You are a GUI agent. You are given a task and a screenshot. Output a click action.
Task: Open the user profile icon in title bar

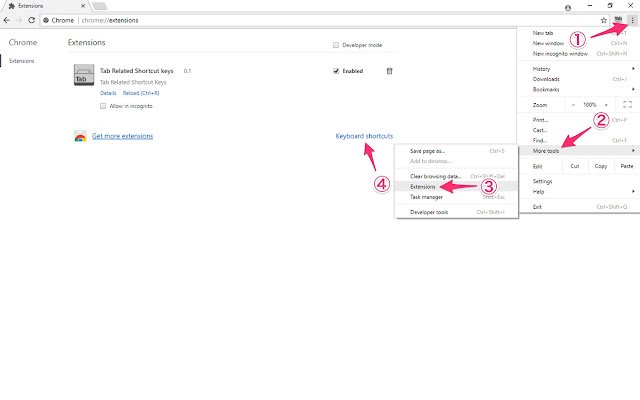[x=568, y=8]
